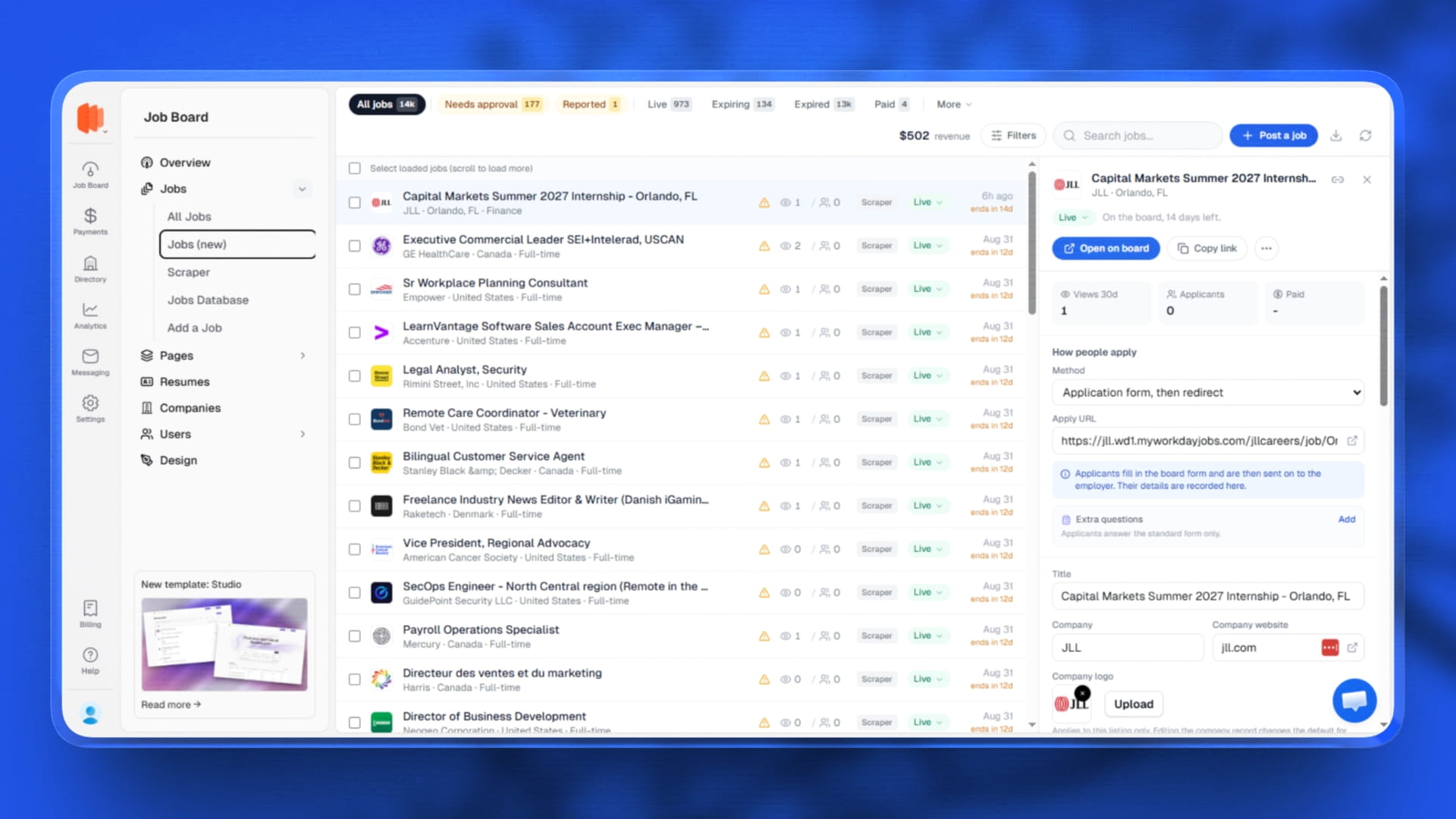Collapse the Jobs menu chevron
The image size is (1456, 819).
302,189
